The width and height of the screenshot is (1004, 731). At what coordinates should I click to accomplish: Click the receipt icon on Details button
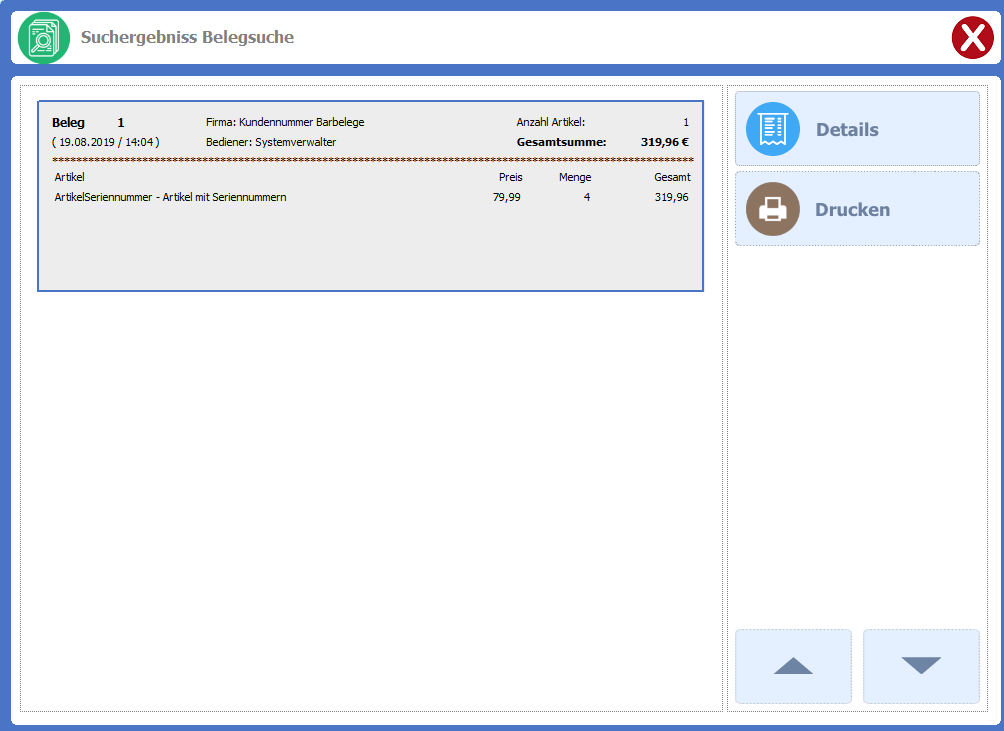[772, 129]
